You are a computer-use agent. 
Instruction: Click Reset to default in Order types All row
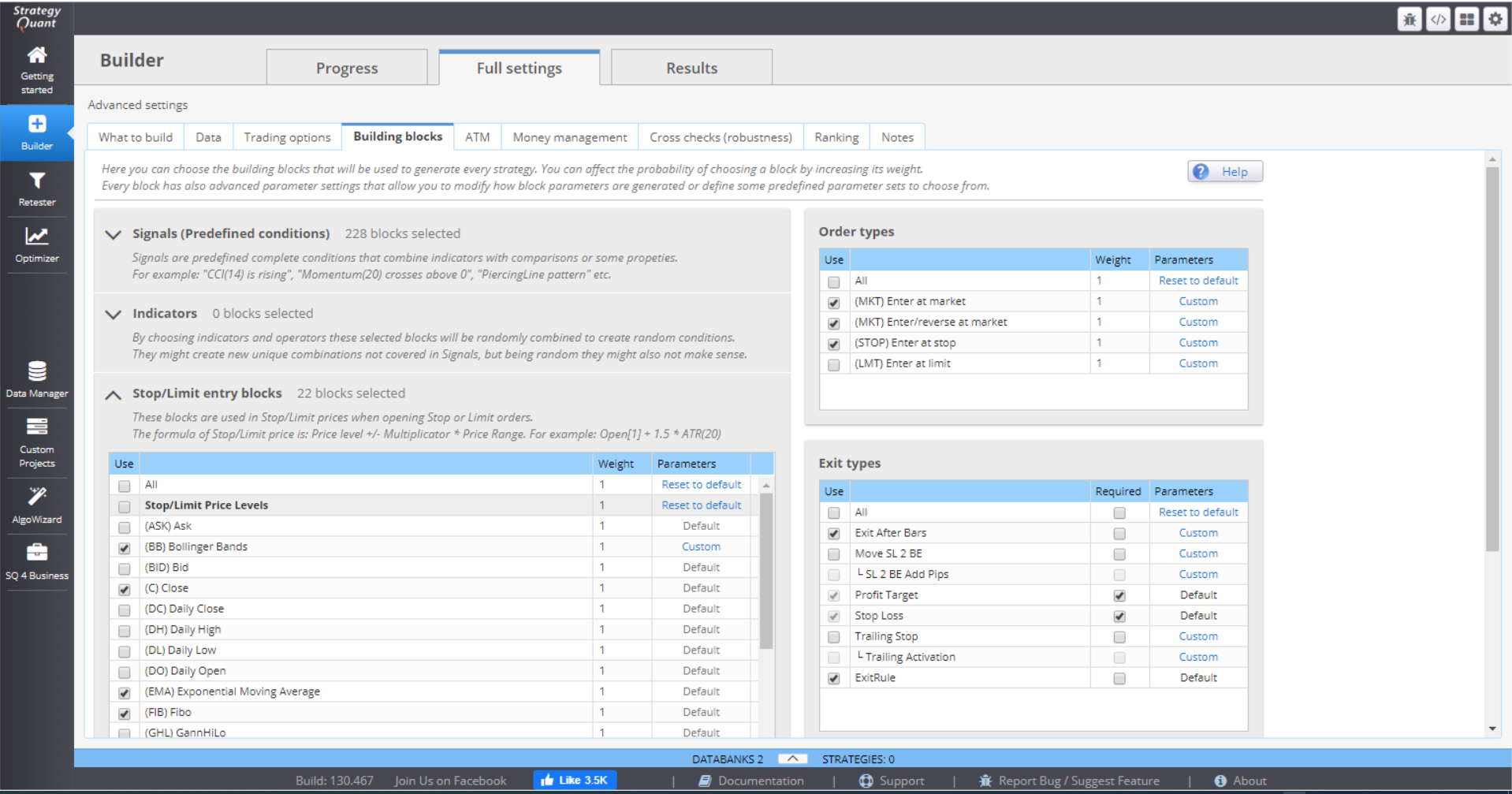[x=1198, y=281]
